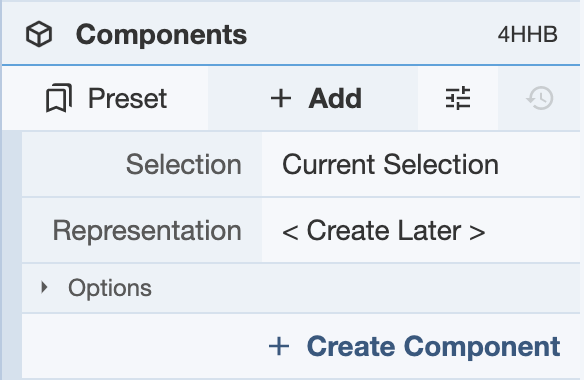Click the Representation field label
The height and width of the screenshot is (380, 584).
coord(147,231)
